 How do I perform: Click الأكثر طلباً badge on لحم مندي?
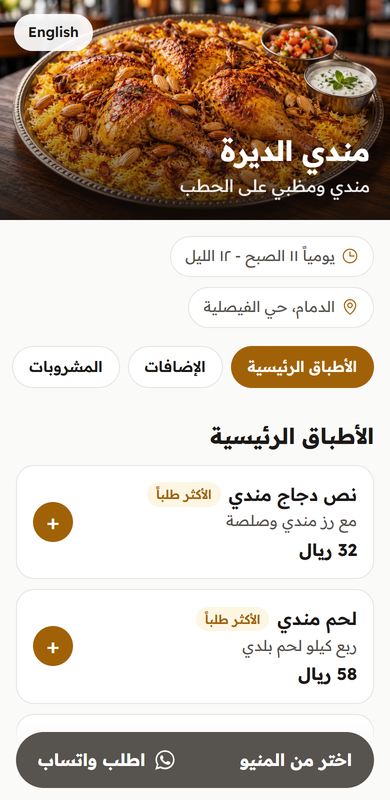(233, 619)
